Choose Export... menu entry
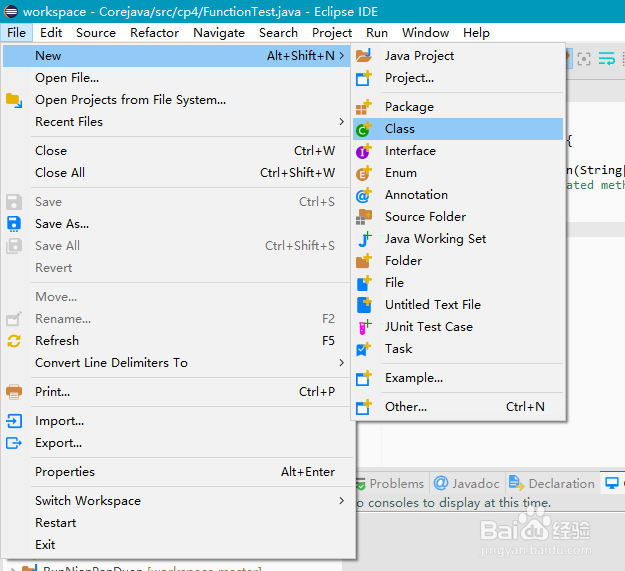The height and width of the screenshot is (571, 625). click(176, 443)
